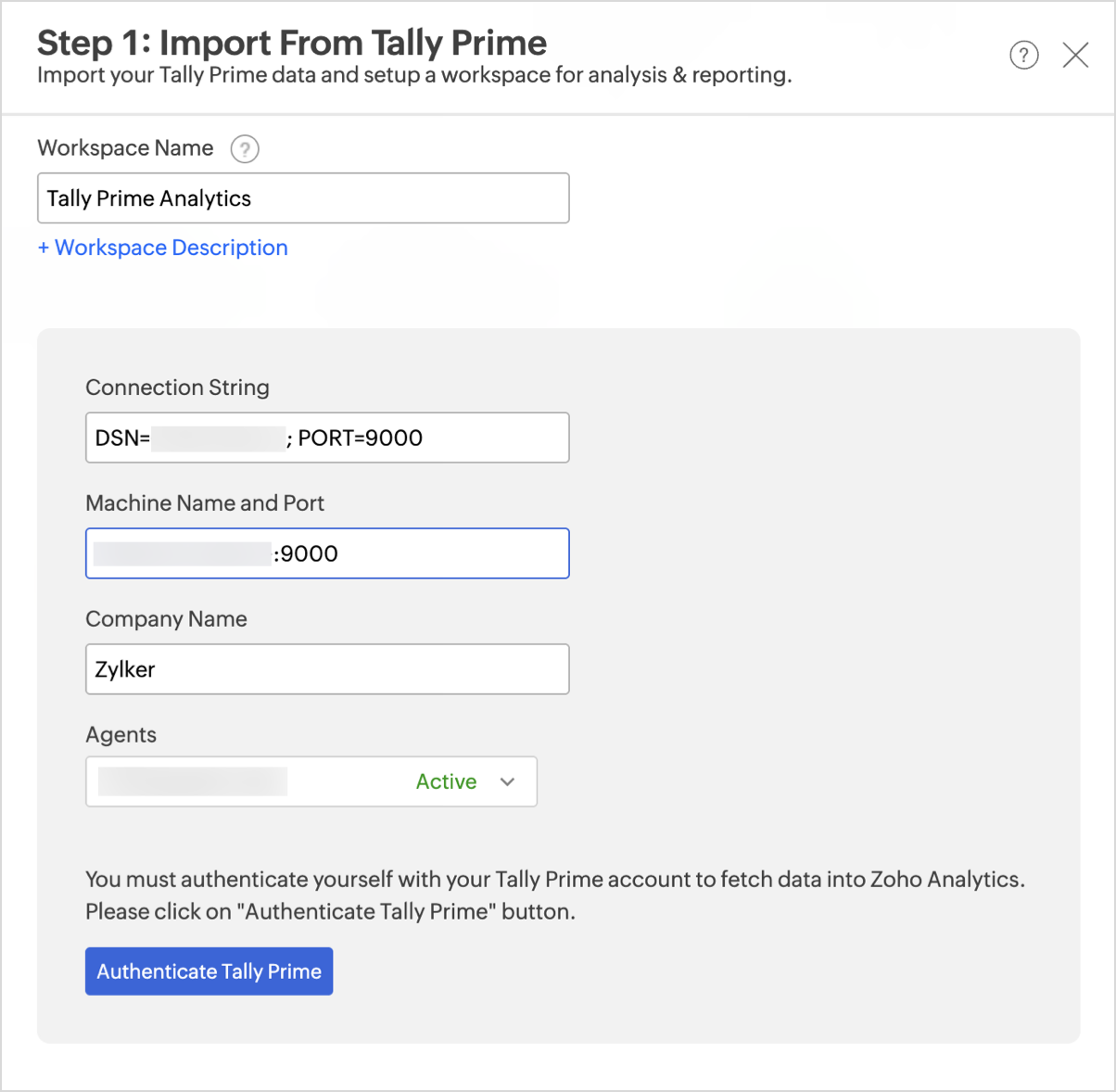The height and width of the screenshot is (1092, 1116).
Task: Click into the Connection String field
Action: click(327, 438)
